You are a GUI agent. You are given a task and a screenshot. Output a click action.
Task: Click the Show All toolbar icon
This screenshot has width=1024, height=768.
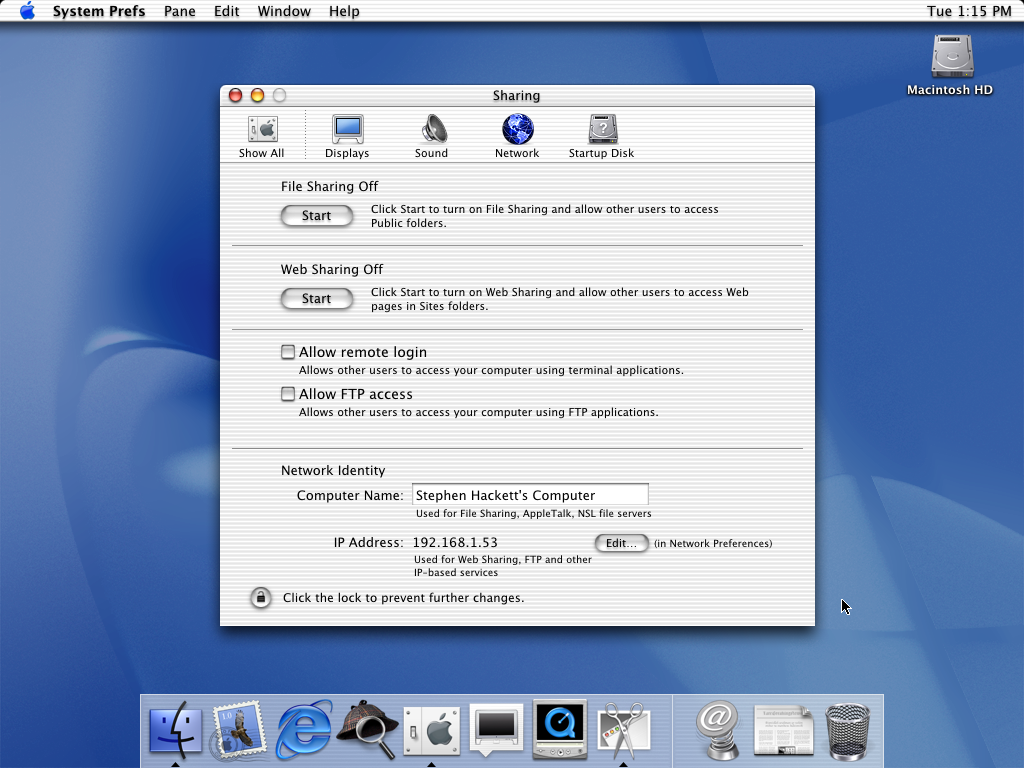pyautogui.click(x=262, y=136)
